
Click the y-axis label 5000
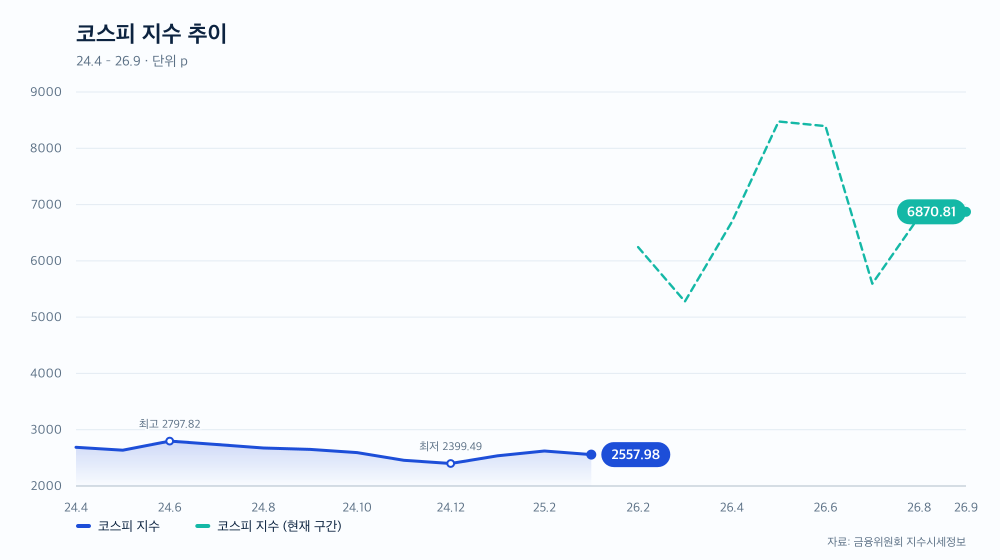(46, 317)
